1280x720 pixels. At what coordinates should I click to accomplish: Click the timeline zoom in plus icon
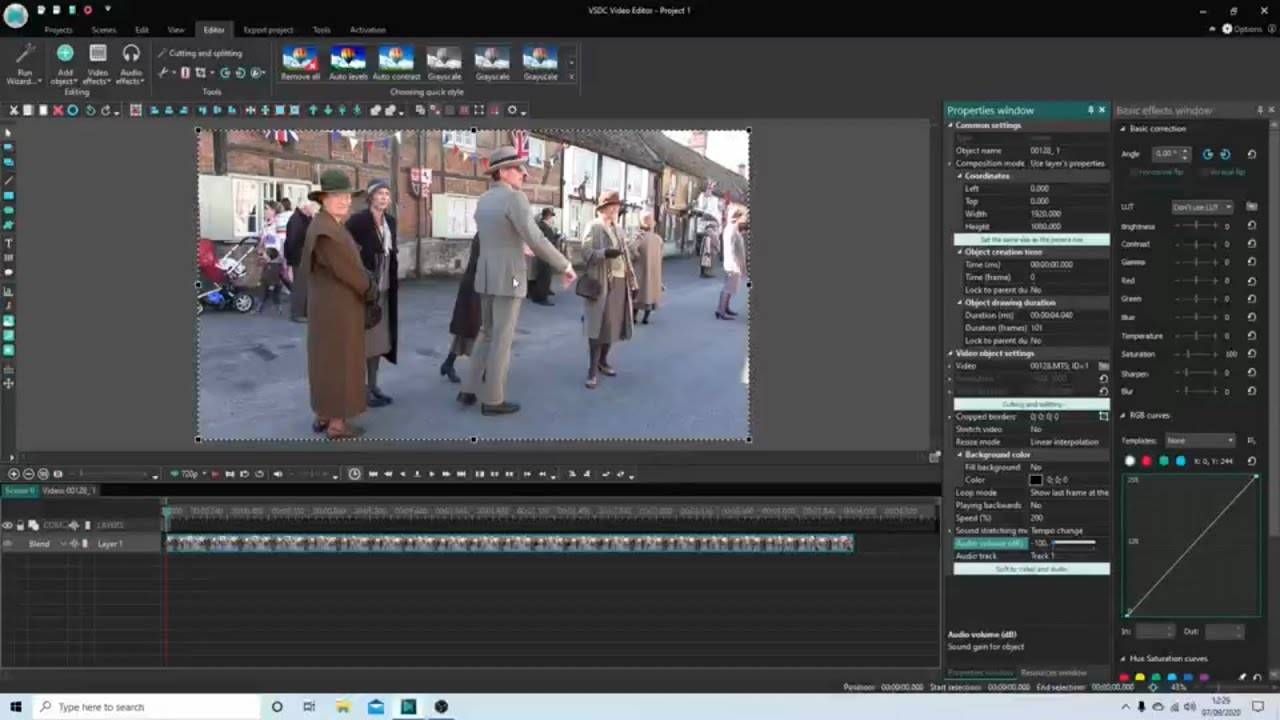[x=14, y=474]
